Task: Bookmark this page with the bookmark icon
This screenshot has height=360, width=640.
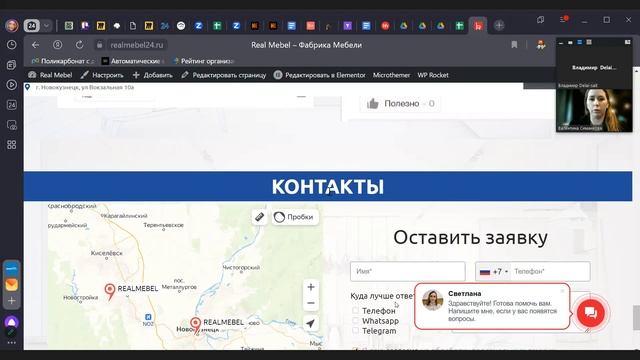Action: click(514, 44)
